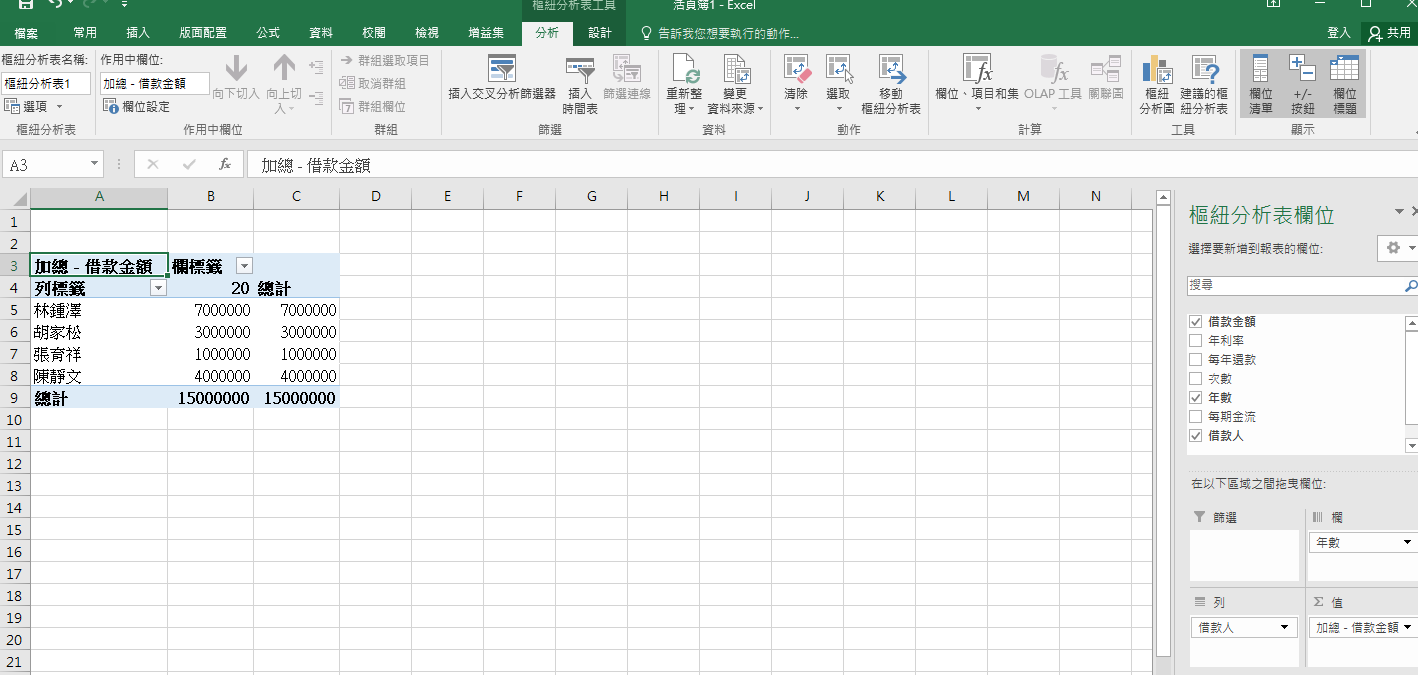This screenshot has width=1418, height=675.
Task: Open the field pane task options arrow
Action: pos(1399,212)
